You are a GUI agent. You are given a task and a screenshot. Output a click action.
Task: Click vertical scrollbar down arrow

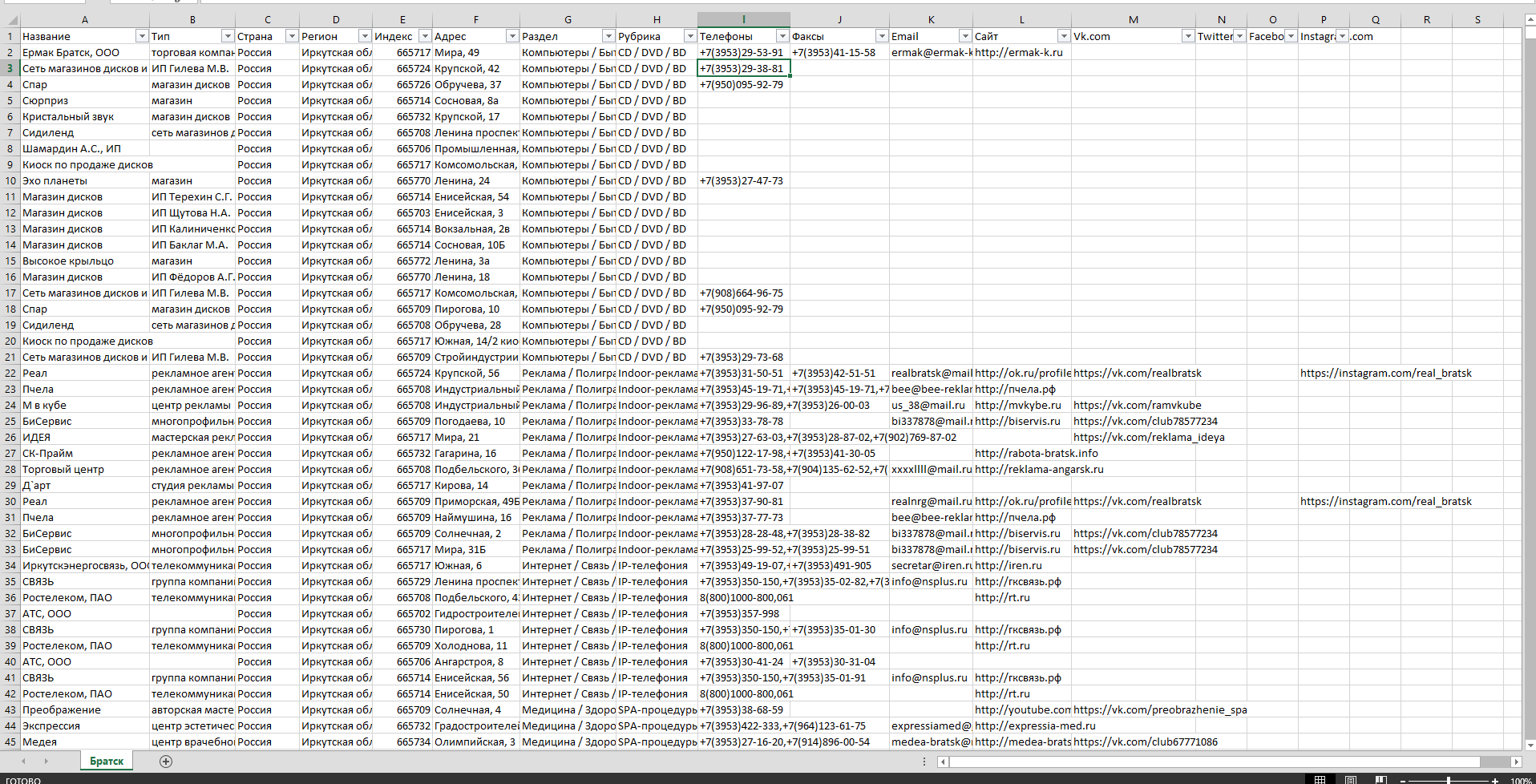[x=1530, y=745]
